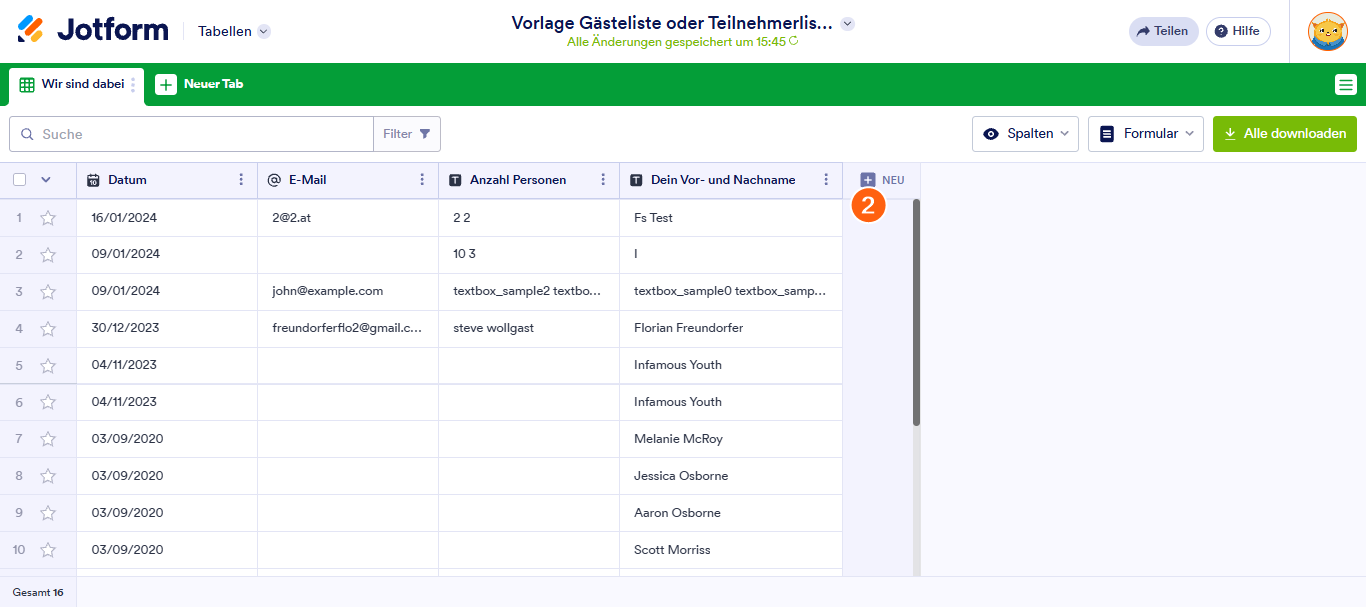Open the Formular dropdown
Viewport: 1366px width, 607px height.
[1146, 134]
